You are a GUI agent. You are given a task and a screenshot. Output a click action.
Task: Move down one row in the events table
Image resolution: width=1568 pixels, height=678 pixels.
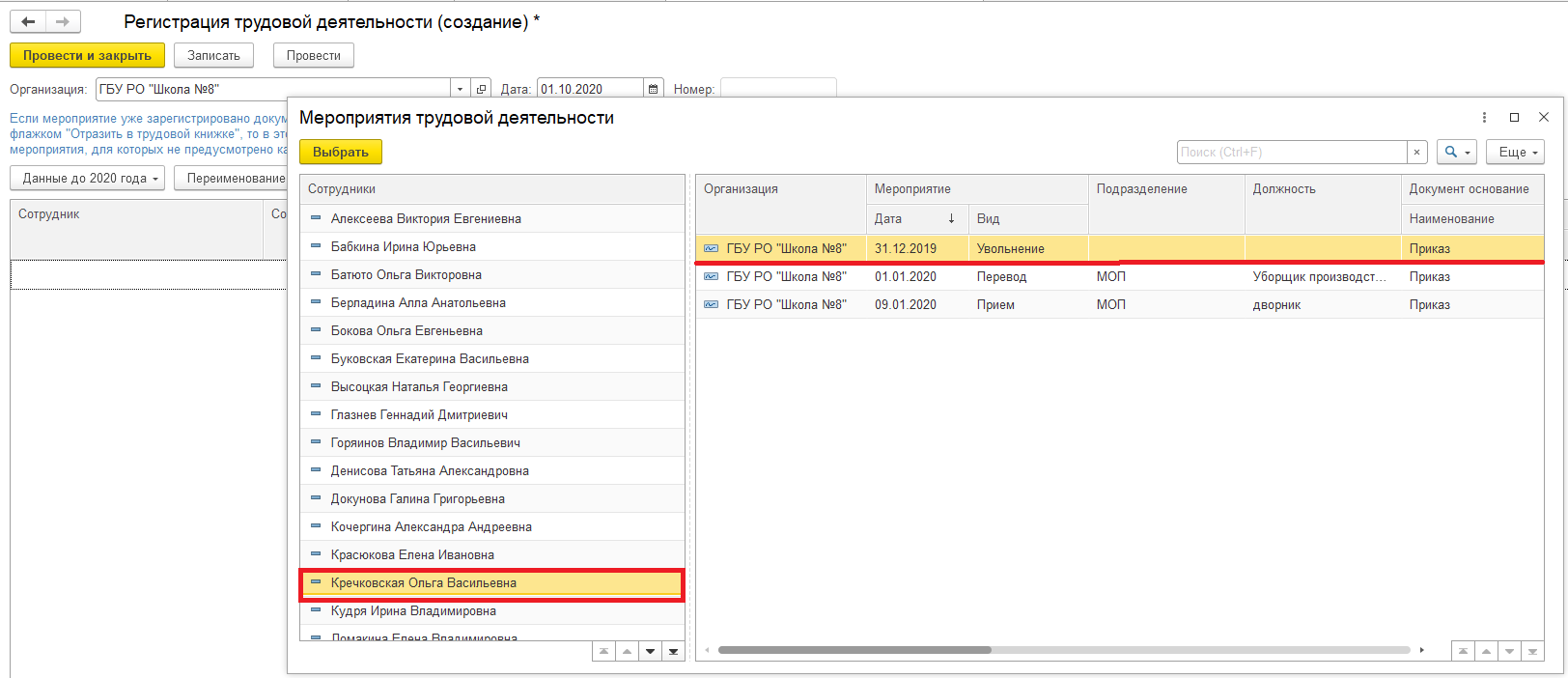tap(1509, 651)
